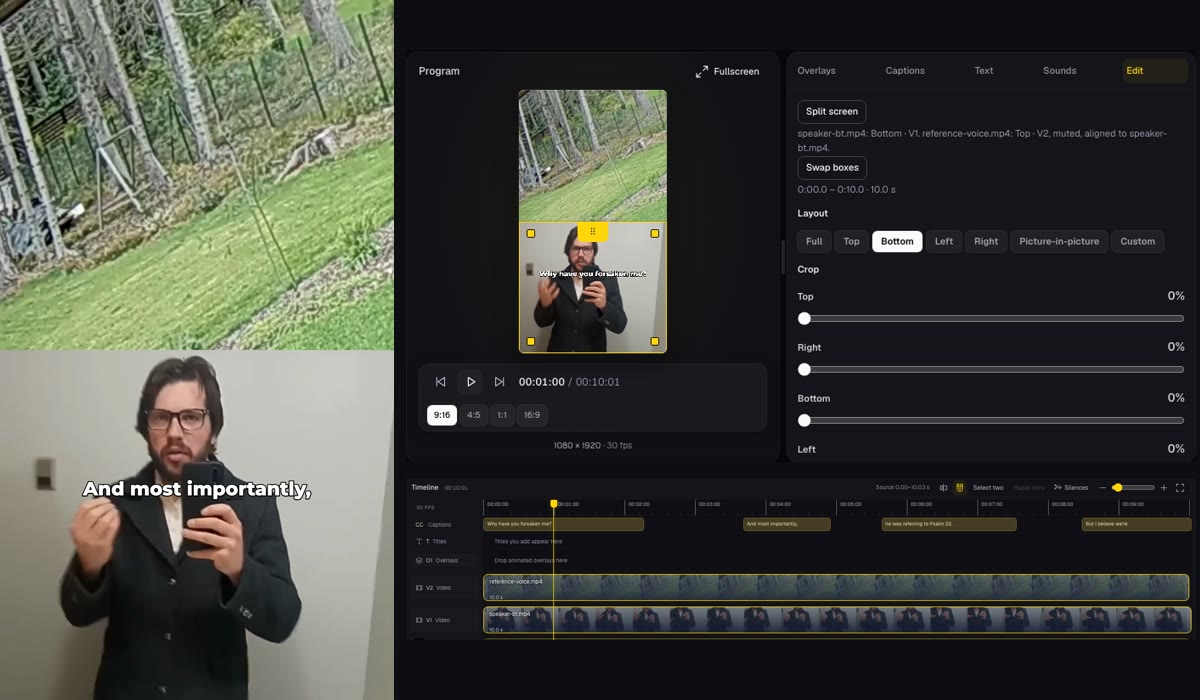Click the 1080 × 1920 · 30 fps label
This screenshot has width=1200, height=700.
point(592,446)
